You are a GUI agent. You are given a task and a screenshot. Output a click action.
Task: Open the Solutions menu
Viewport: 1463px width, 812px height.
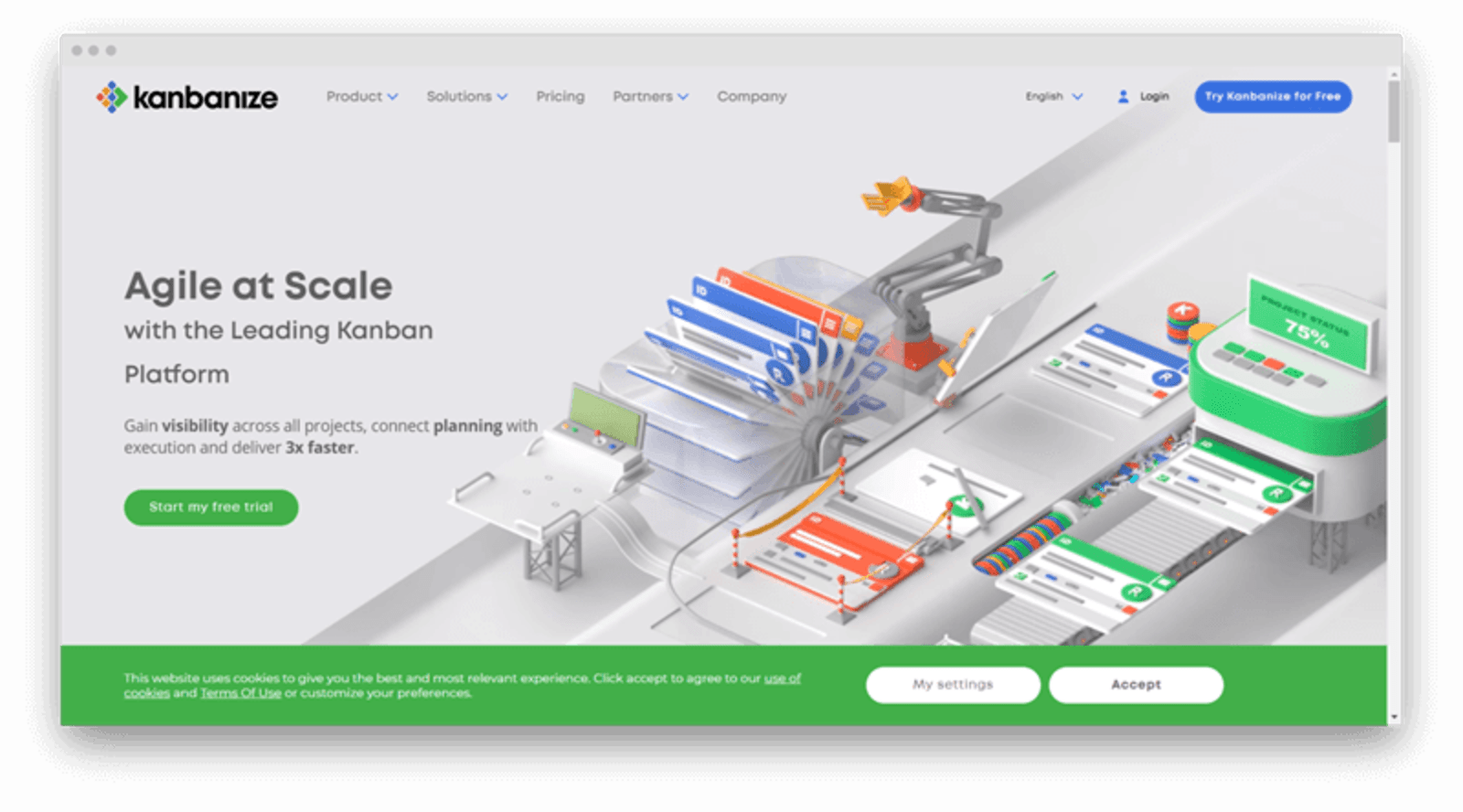pyautogui.click(x=467, y=96)
